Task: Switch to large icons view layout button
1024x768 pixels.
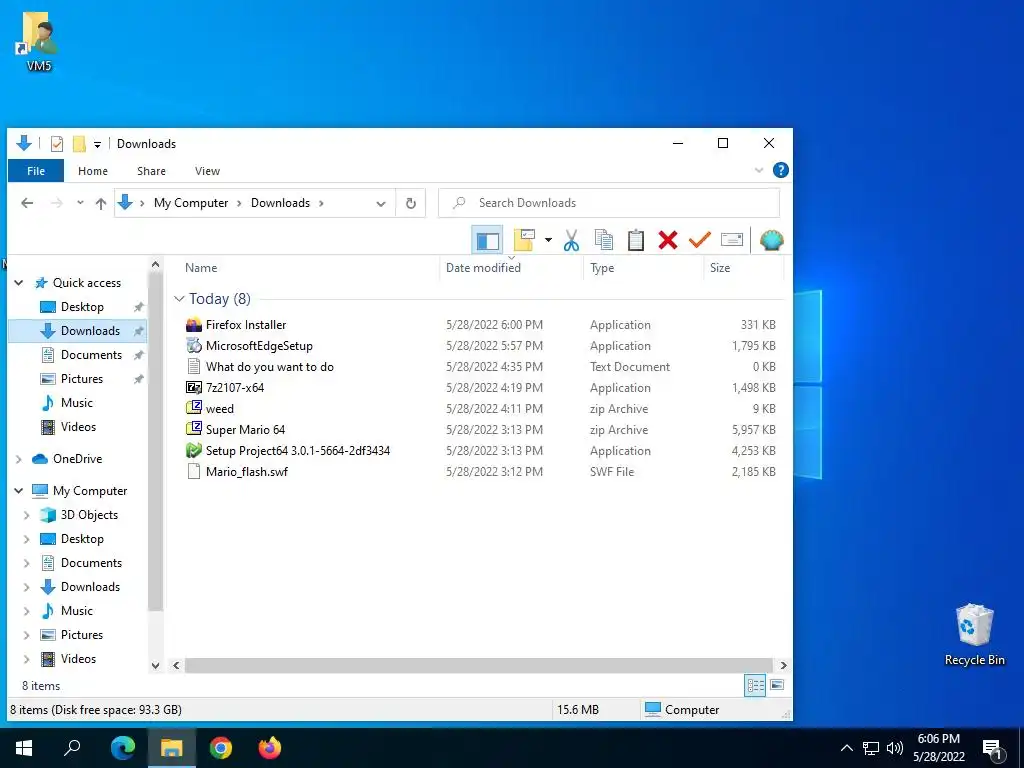Action: click(x=777, y=685)
